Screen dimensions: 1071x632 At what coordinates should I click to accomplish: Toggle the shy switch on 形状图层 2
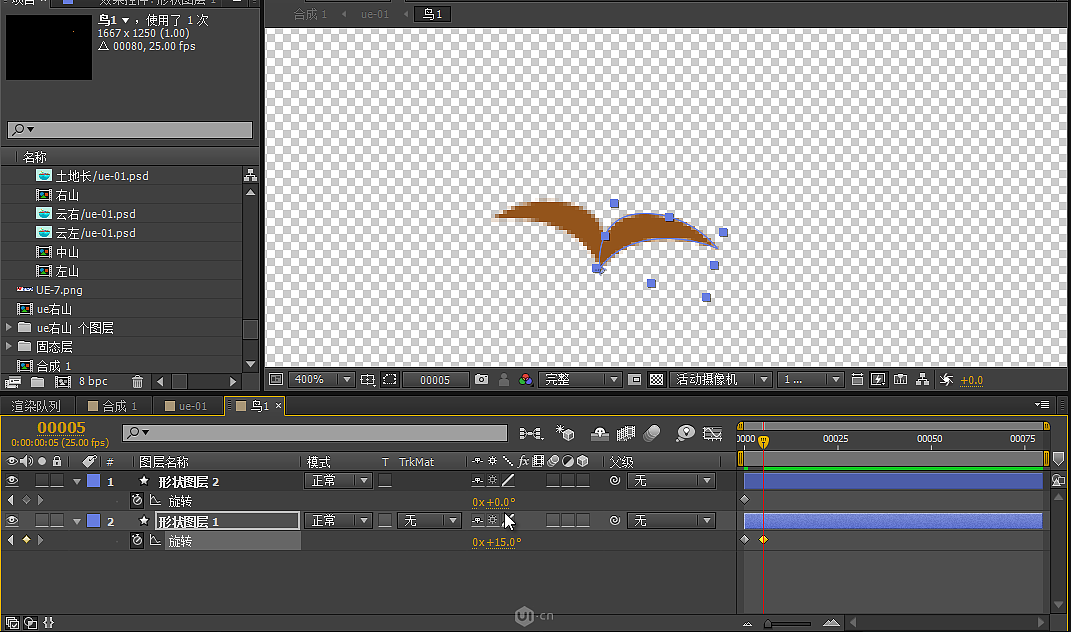tap(477, 481)
